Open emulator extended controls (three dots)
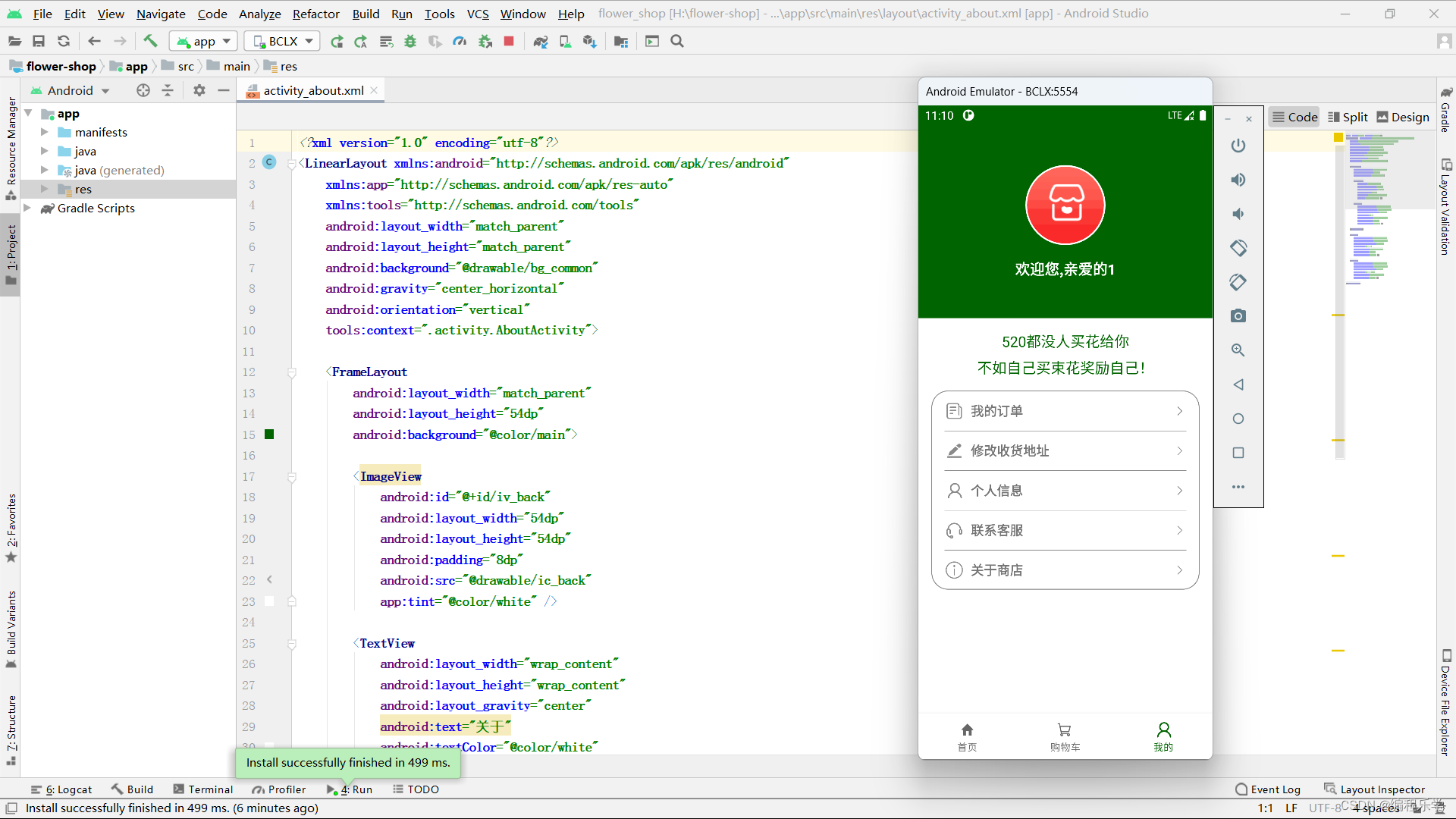 [1238, 487]
